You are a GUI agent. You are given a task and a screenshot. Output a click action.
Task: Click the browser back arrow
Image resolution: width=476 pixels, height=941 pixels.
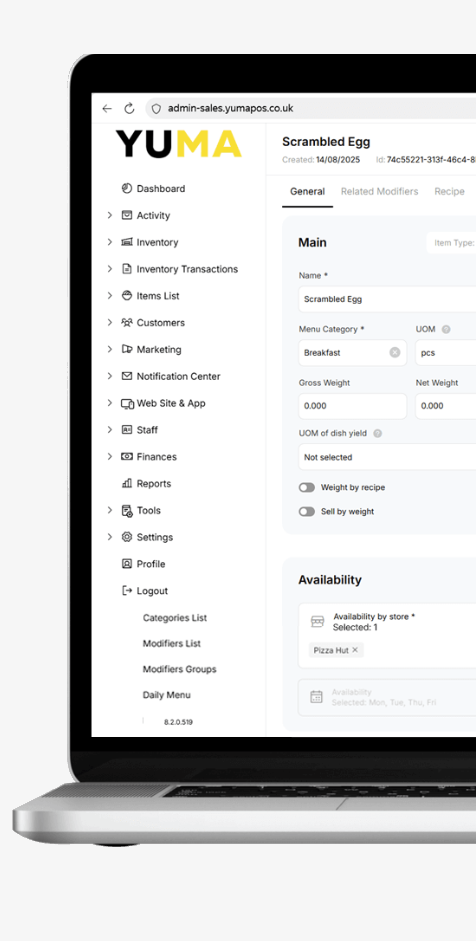click(107, 109)
